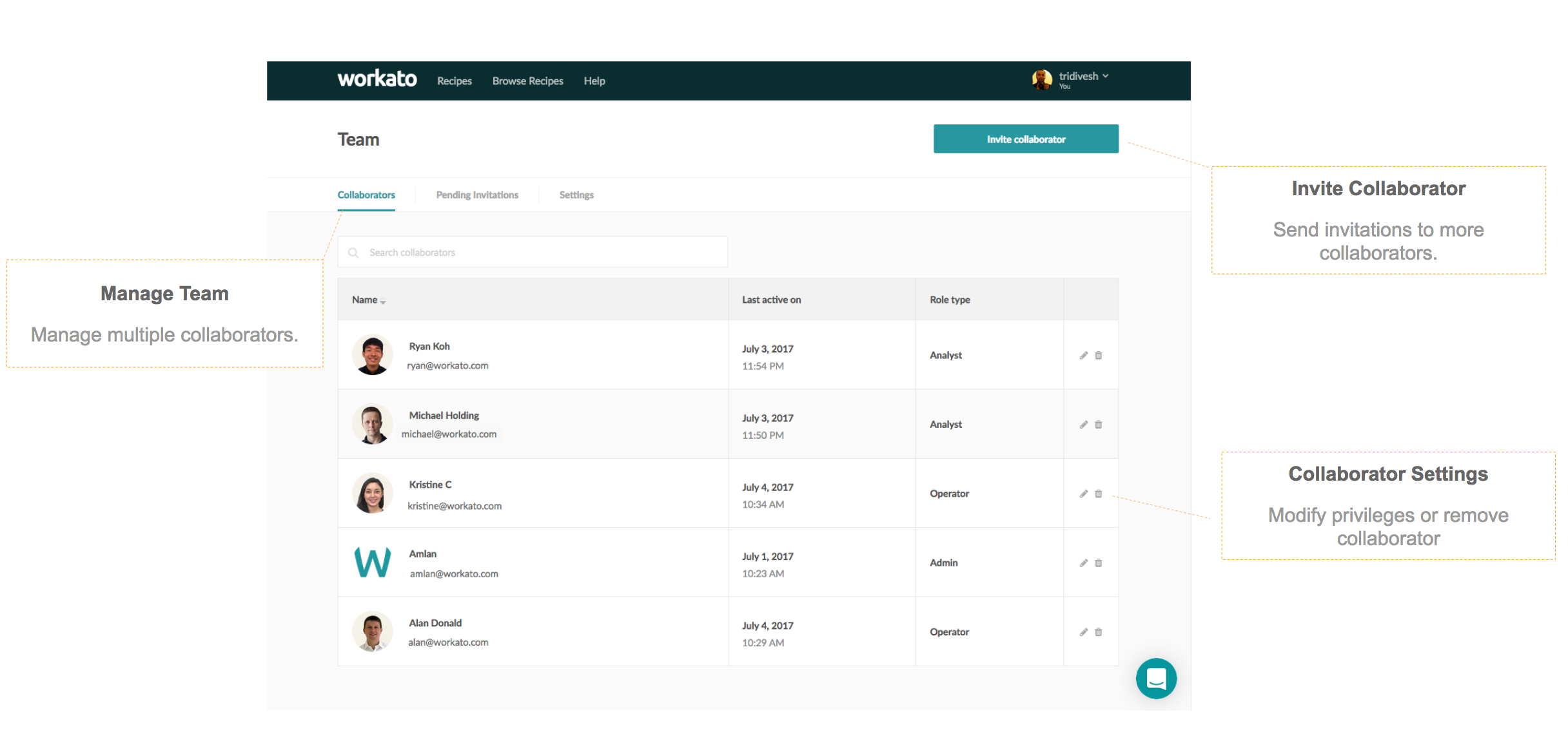Remove Michael Holding with trash icon

[x=1099, y=425]
